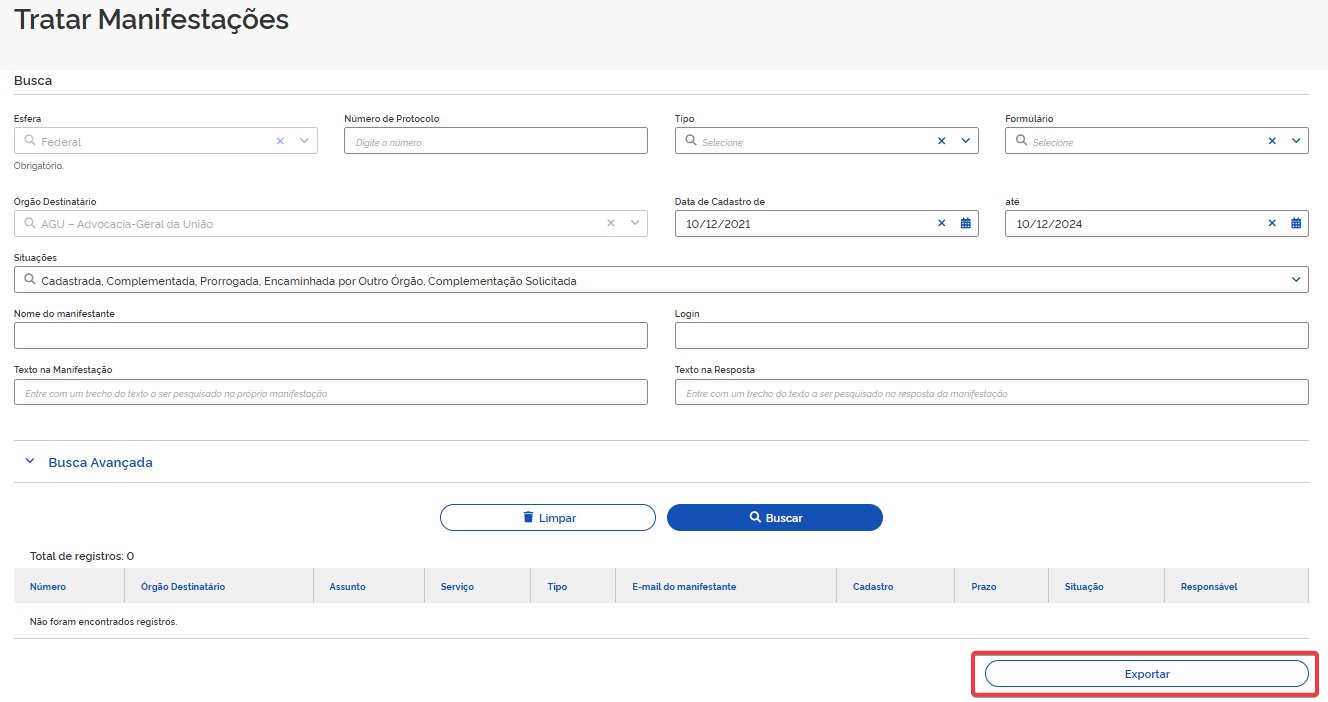The image size is (1328, 702).
Task: Sort table by Número column header
Action: (x=48, y=586)
